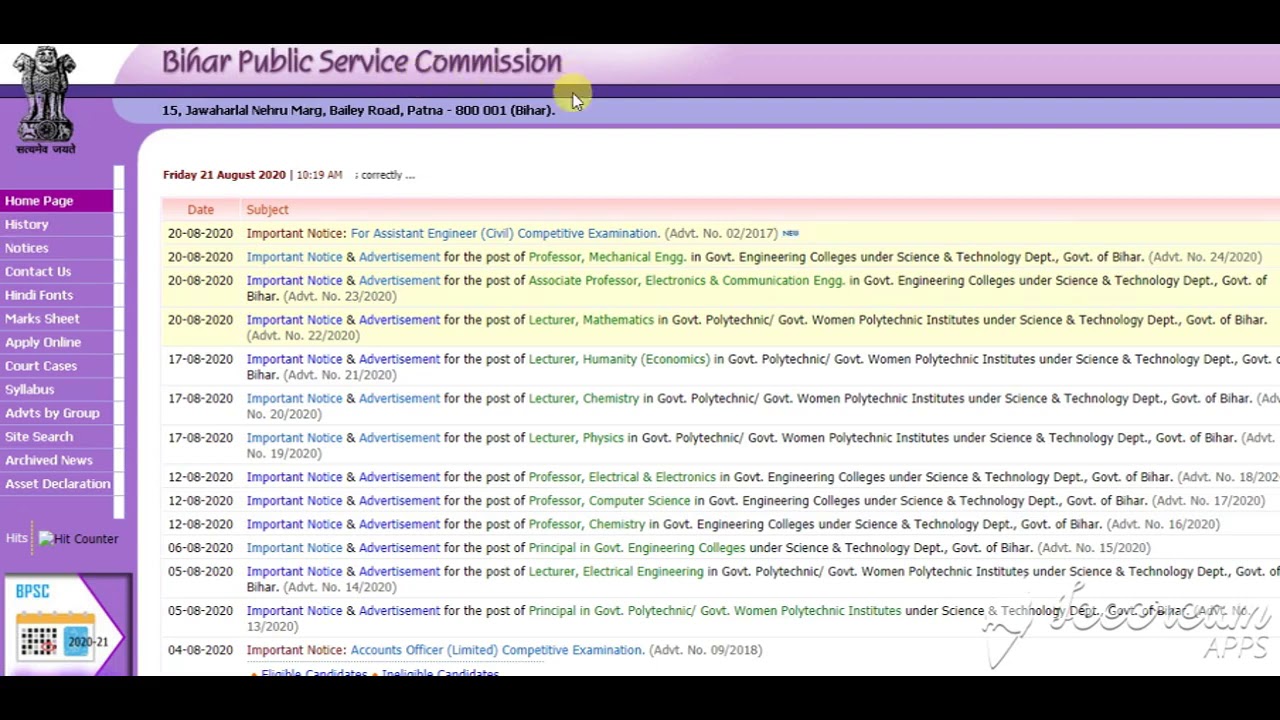This screenshot has width=1280, height=720.
Task: Click the Bihar government emblem logo
Action: 45,100
